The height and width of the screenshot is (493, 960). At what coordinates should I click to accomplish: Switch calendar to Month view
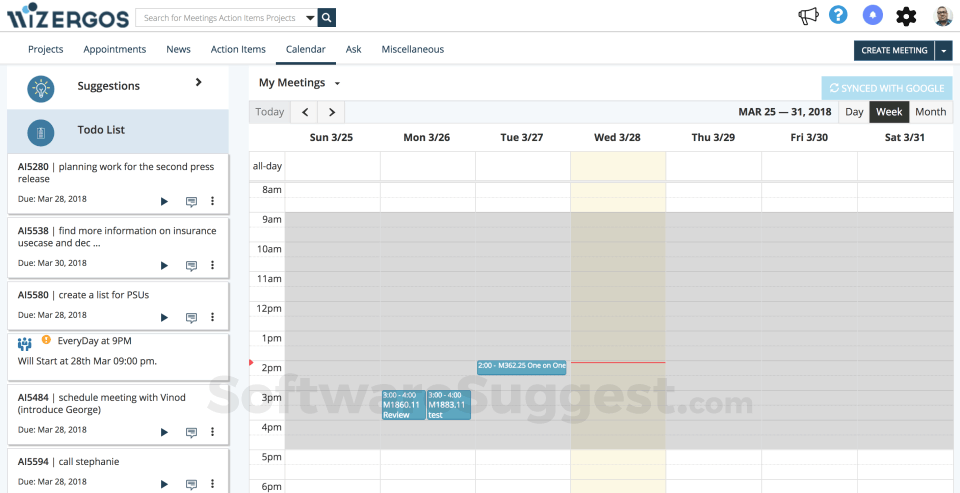click(930, 112)
